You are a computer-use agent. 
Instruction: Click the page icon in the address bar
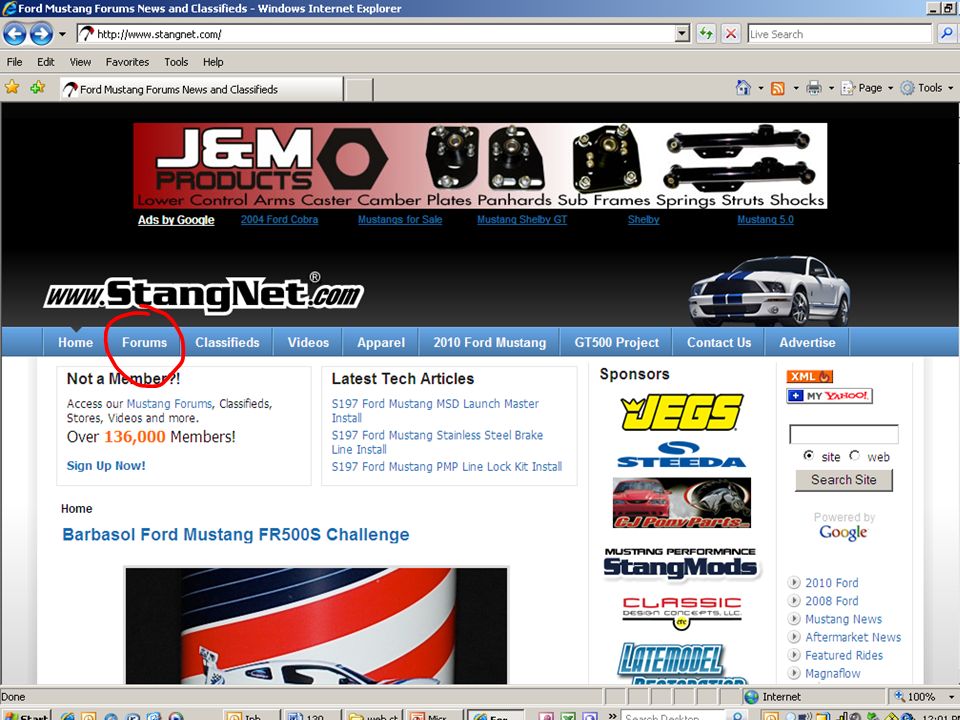[x=86, y=34]
